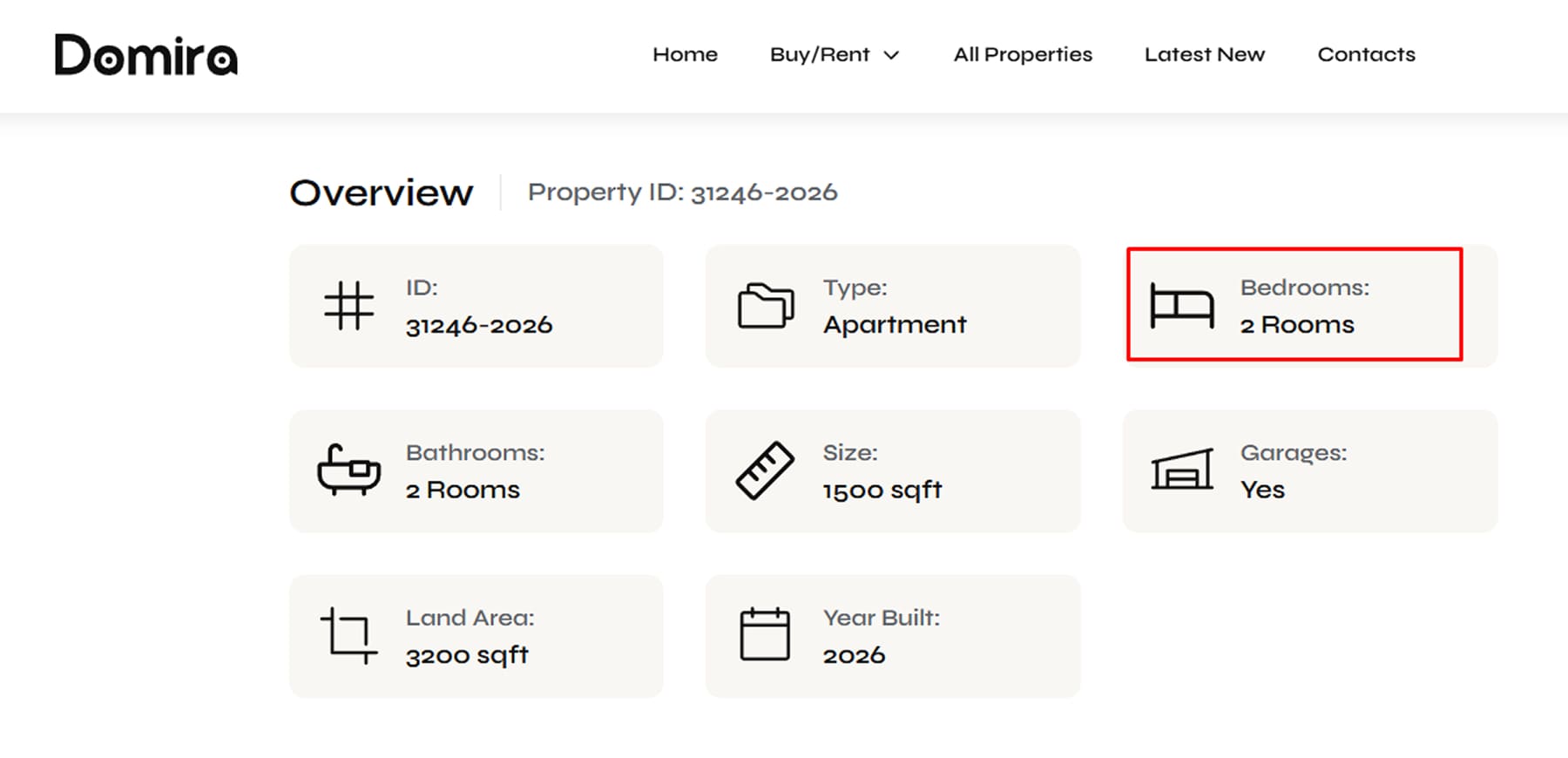The width and height of the screenshot is (1568, 758).
Task: Click the Apartment type value
Action: 895,325
